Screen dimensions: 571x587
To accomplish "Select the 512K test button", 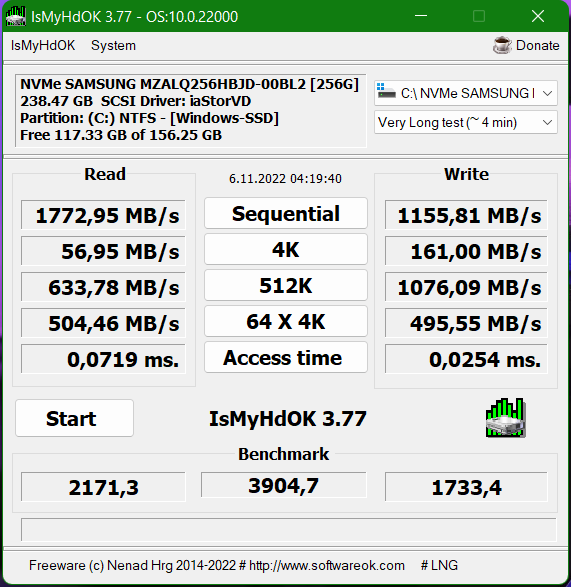I will point(286,285).
